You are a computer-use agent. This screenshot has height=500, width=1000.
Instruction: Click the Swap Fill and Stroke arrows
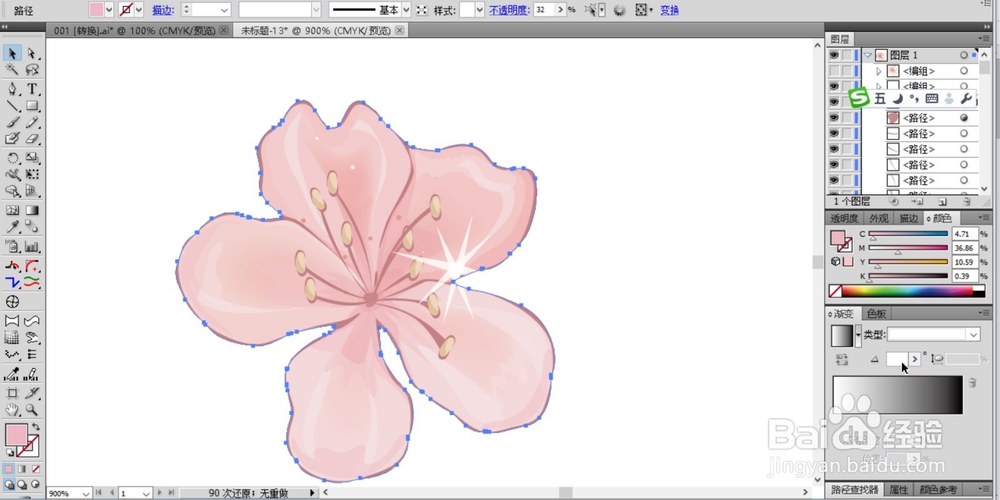click(36, 427)
